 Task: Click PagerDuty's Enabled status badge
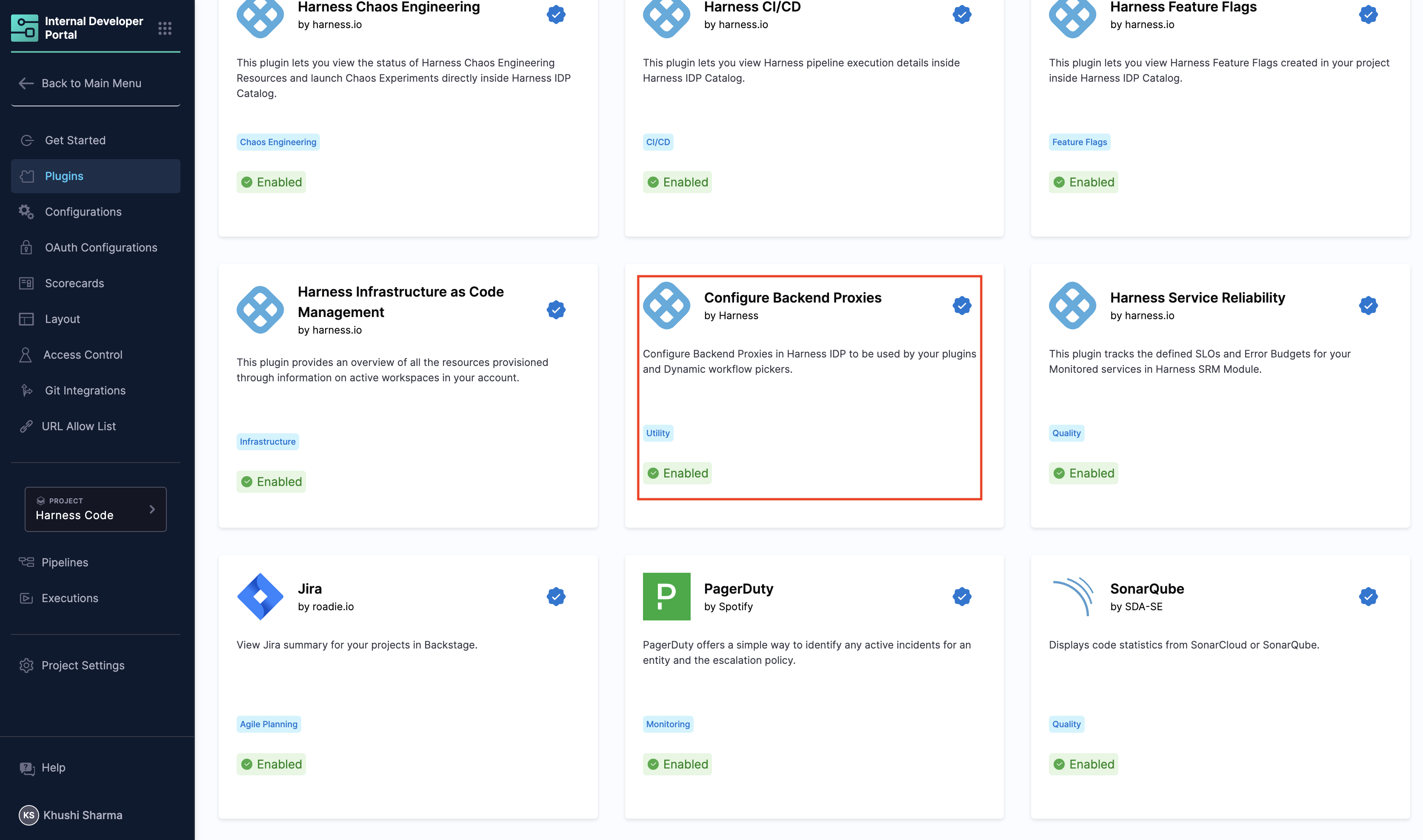click(677, 764)
